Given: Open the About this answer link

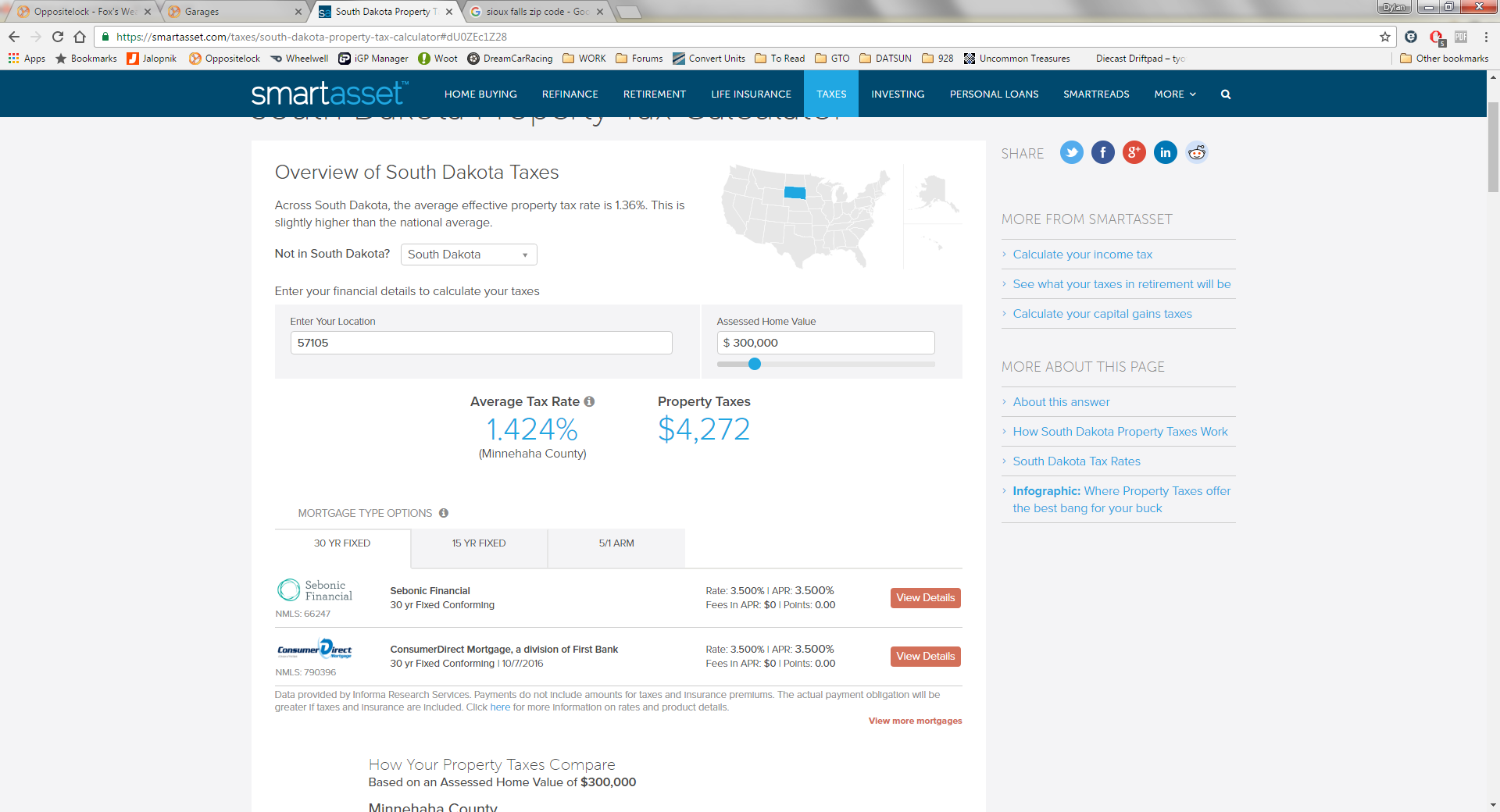Looking at the screenshot, I should (x=1061, y=402).
